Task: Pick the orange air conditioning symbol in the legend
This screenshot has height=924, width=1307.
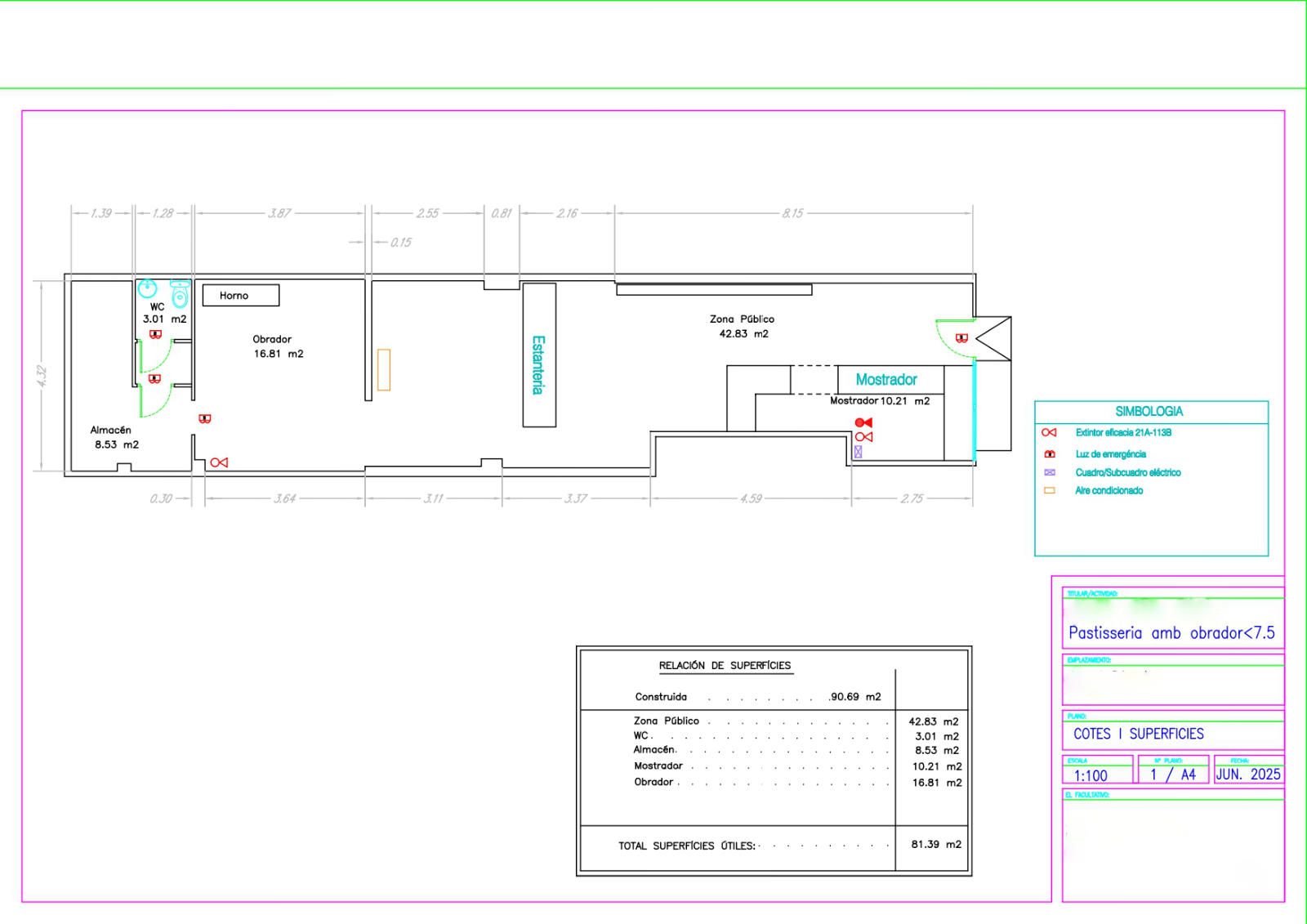Action: tap(1050, 491)
